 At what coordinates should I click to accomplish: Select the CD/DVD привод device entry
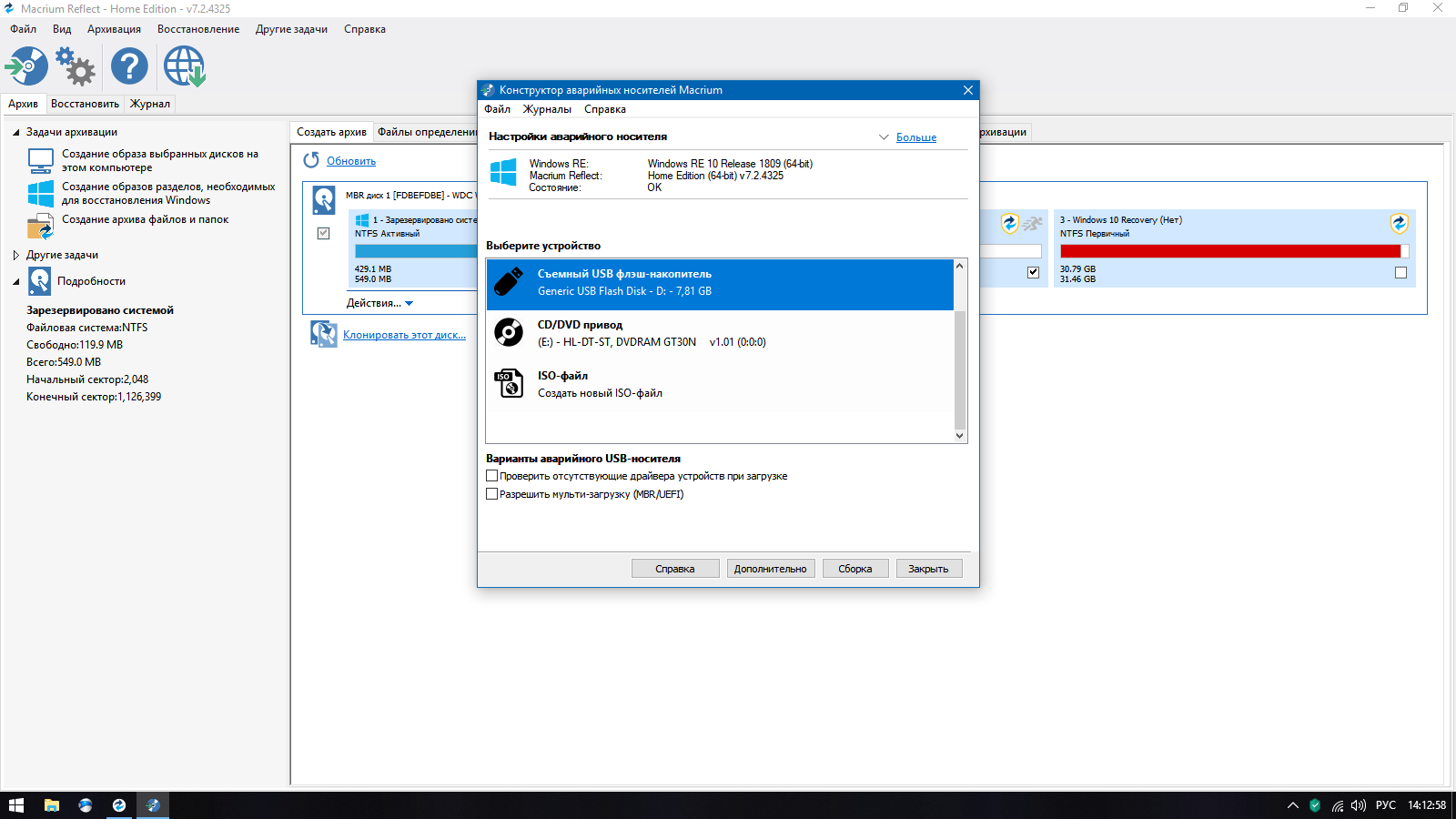(x=720, y=333)
